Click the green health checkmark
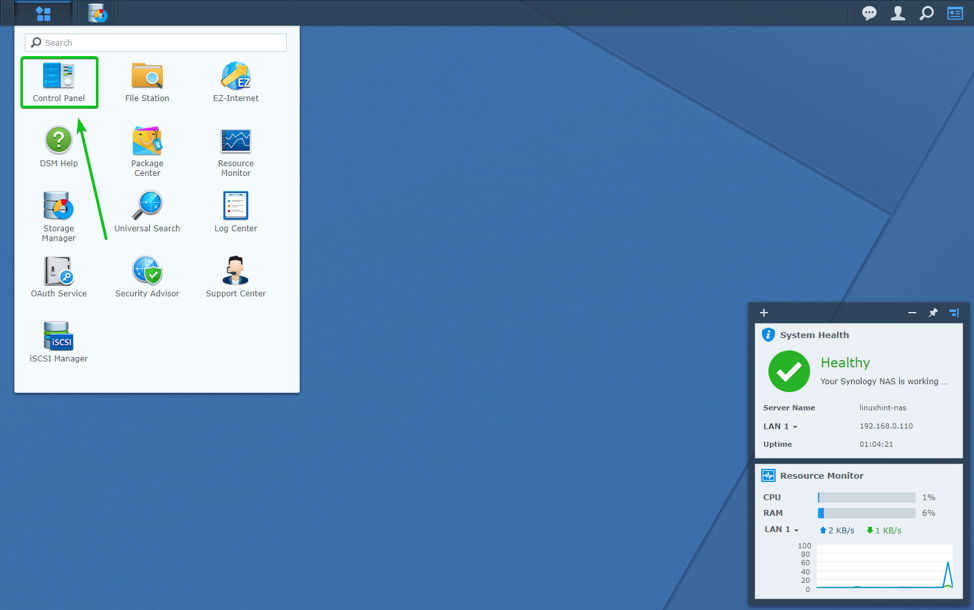Viewport: 974px width, 610px height. [x=789, y=371]
